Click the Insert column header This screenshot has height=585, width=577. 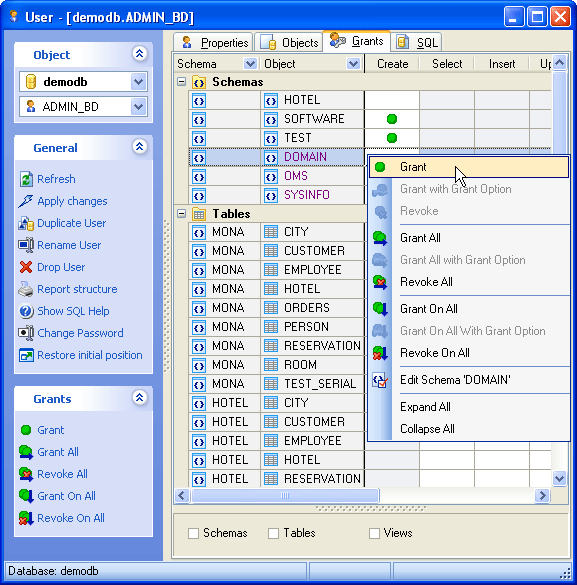pyautogui.click(x=502, y=64)
